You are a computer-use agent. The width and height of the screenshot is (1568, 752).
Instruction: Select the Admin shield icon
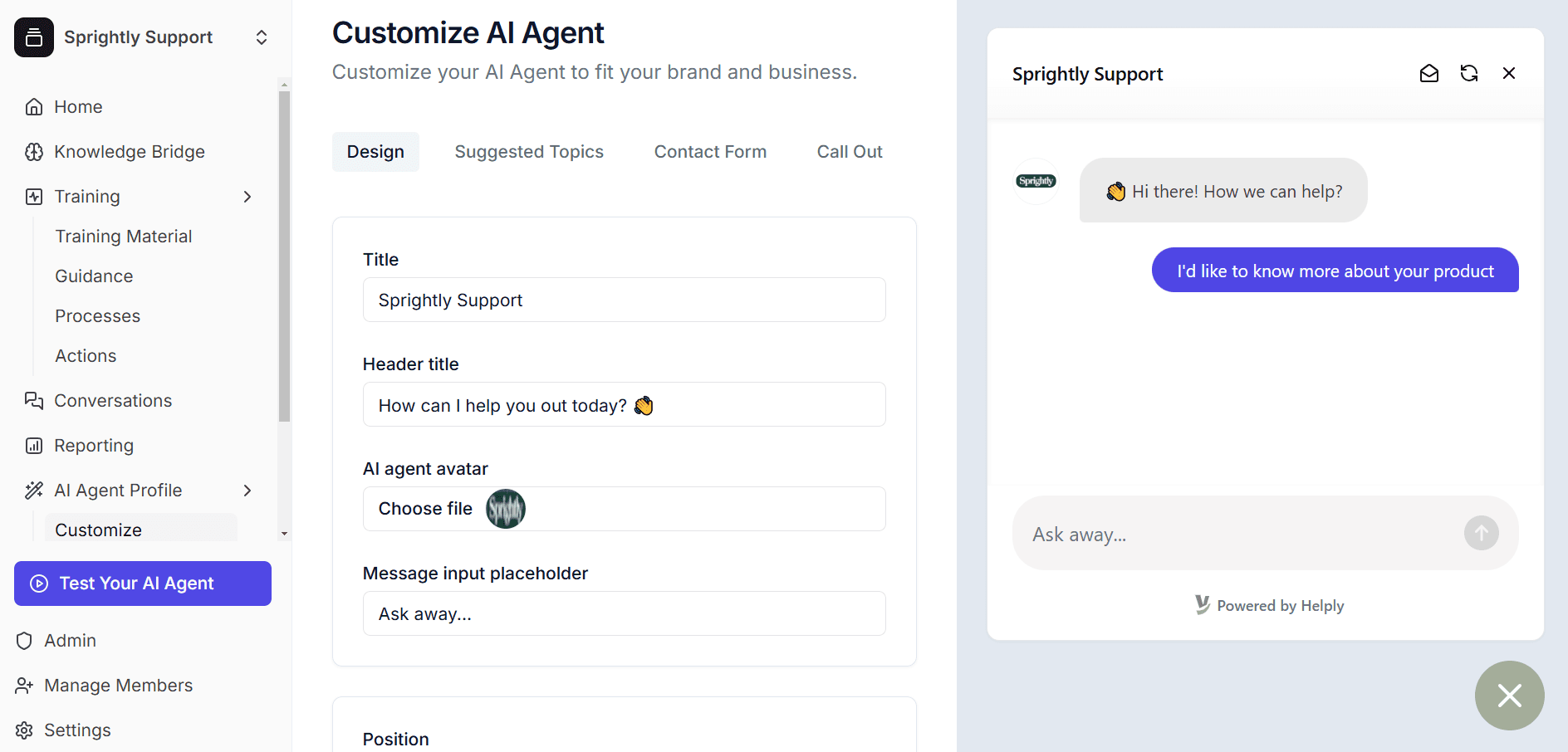(25, 640)
